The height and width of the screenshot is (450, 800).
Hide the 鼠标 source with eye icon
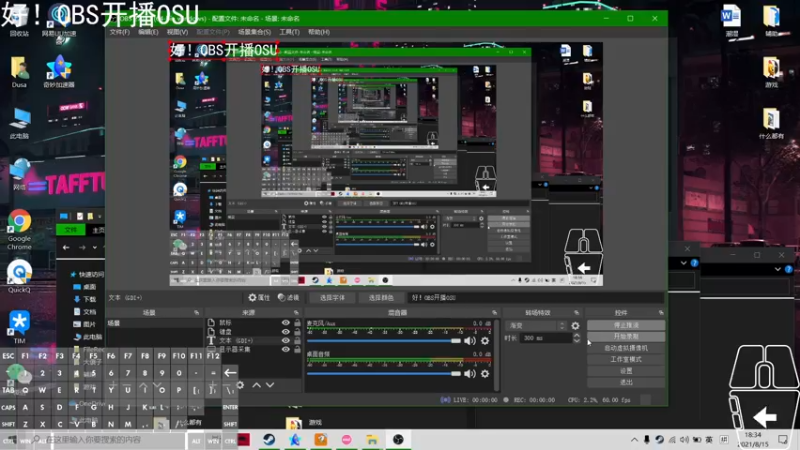(285, 322)
